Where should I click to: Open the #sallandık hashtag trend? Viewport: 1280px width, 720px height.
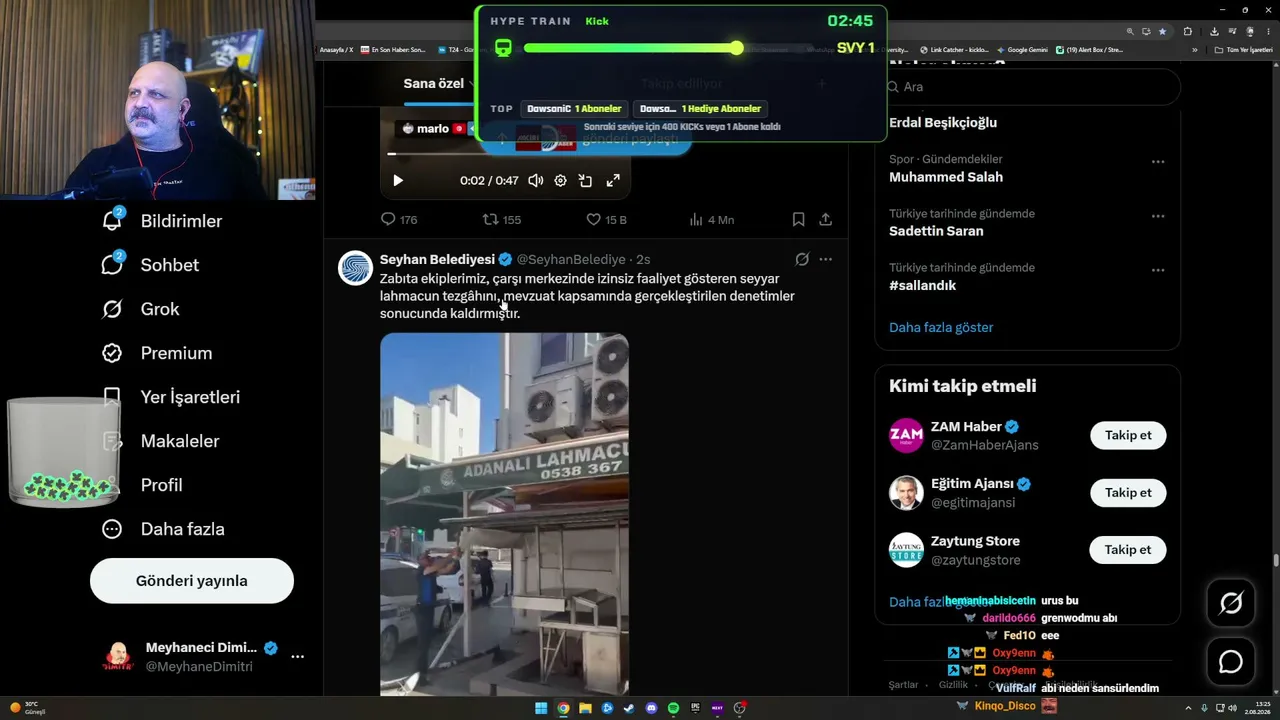pyautogui.click(x=923, y=285)
